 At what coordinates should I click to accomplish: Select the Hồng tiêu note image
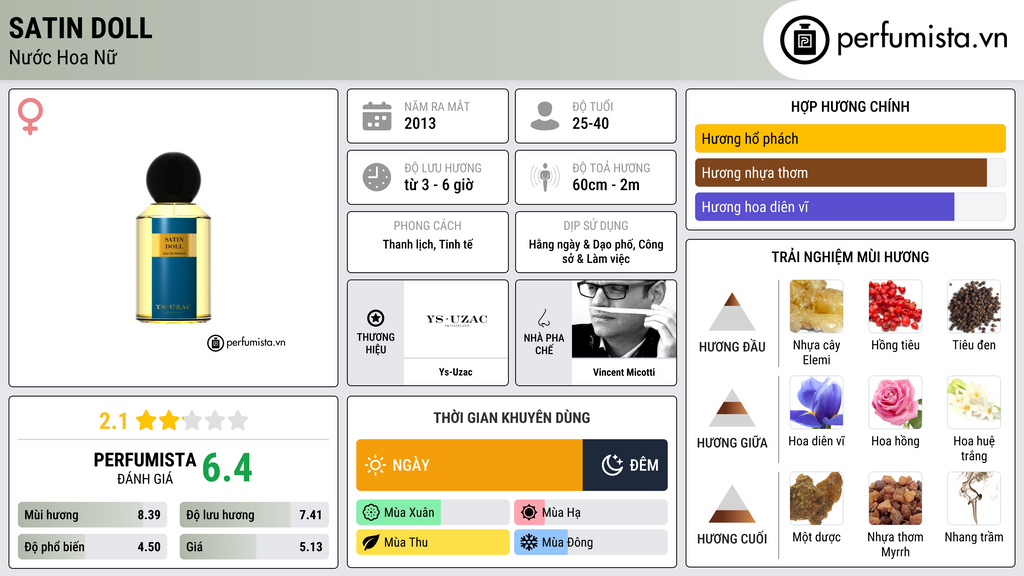coord(895,306)
